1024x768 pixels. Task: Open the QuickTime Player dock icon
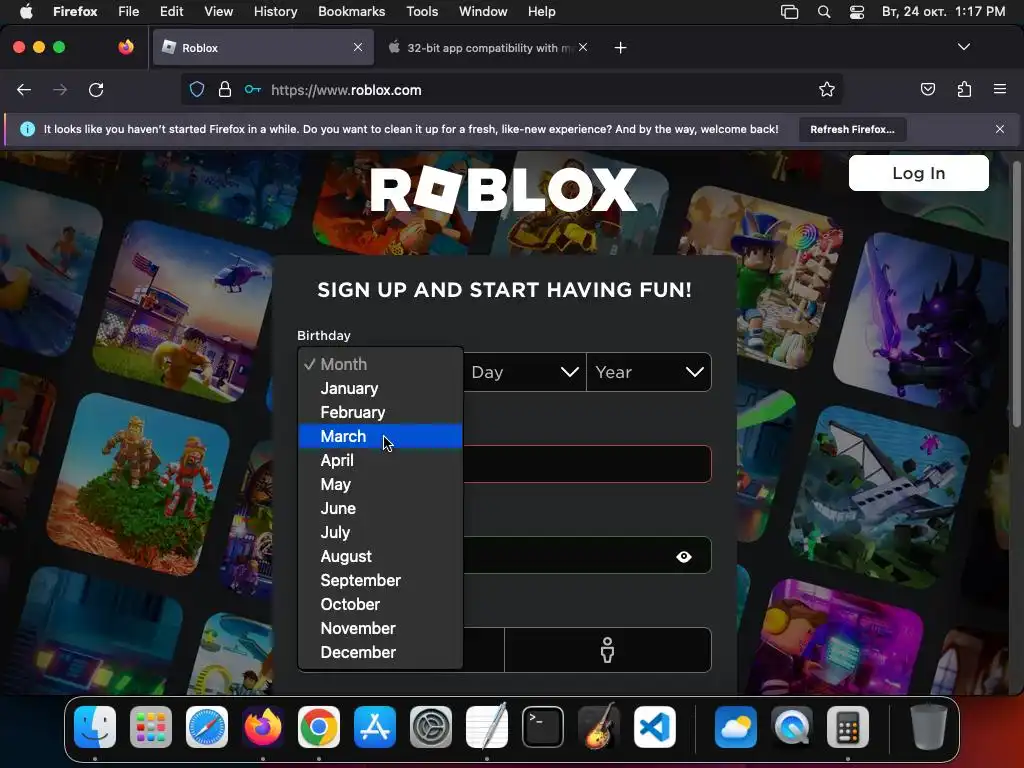pyautogui.click(x=792, y=727)
